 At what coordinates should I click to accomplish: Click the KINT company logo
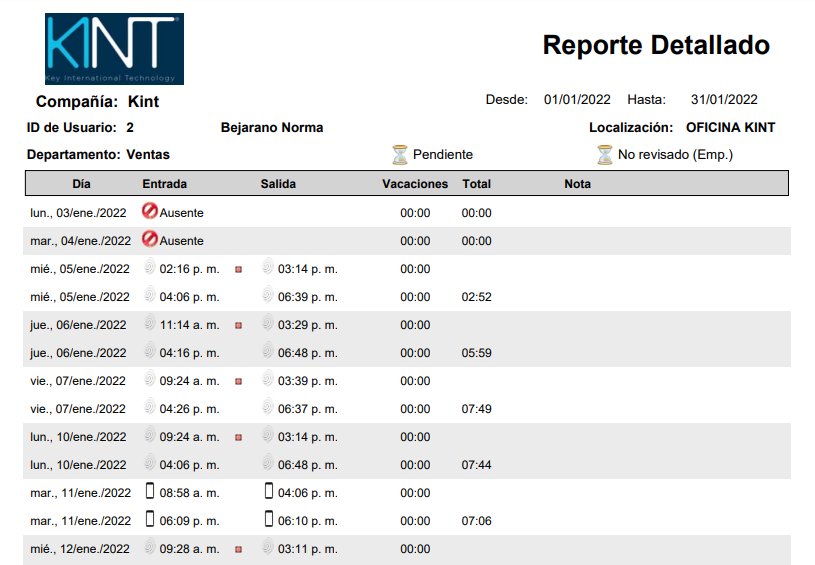pos(114,49)
